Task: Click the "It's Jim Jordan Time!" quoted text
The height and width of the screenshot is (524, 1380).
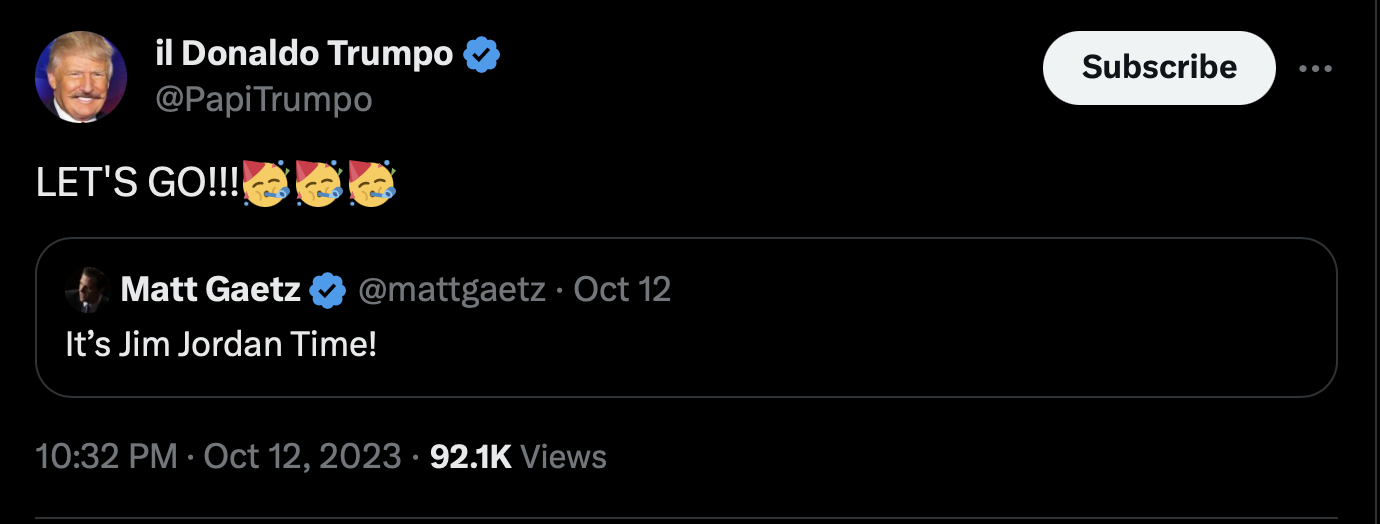Action: [221, 345]
